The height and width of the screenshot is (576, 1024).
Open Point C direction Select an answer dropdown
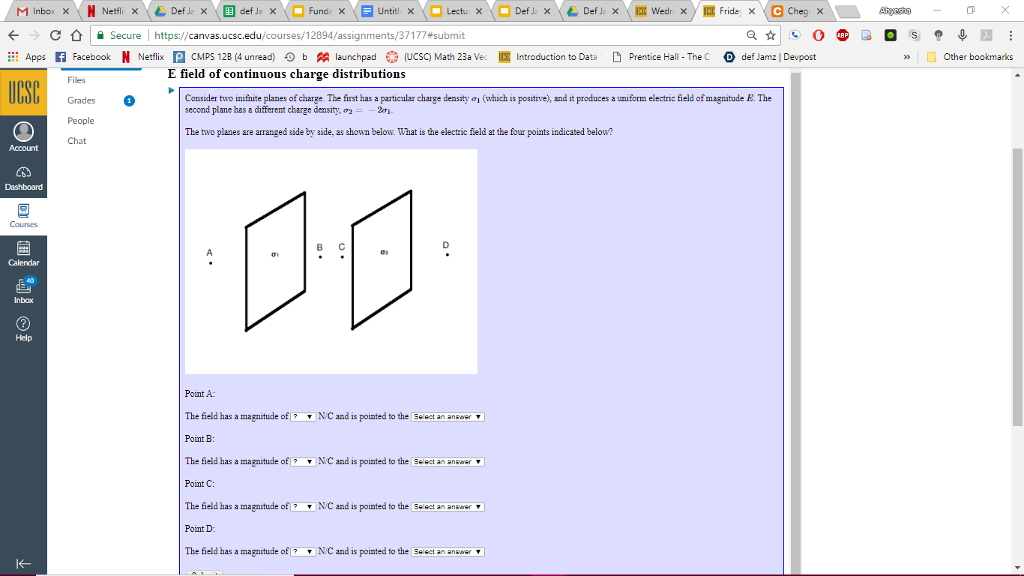tap(447, 507)
